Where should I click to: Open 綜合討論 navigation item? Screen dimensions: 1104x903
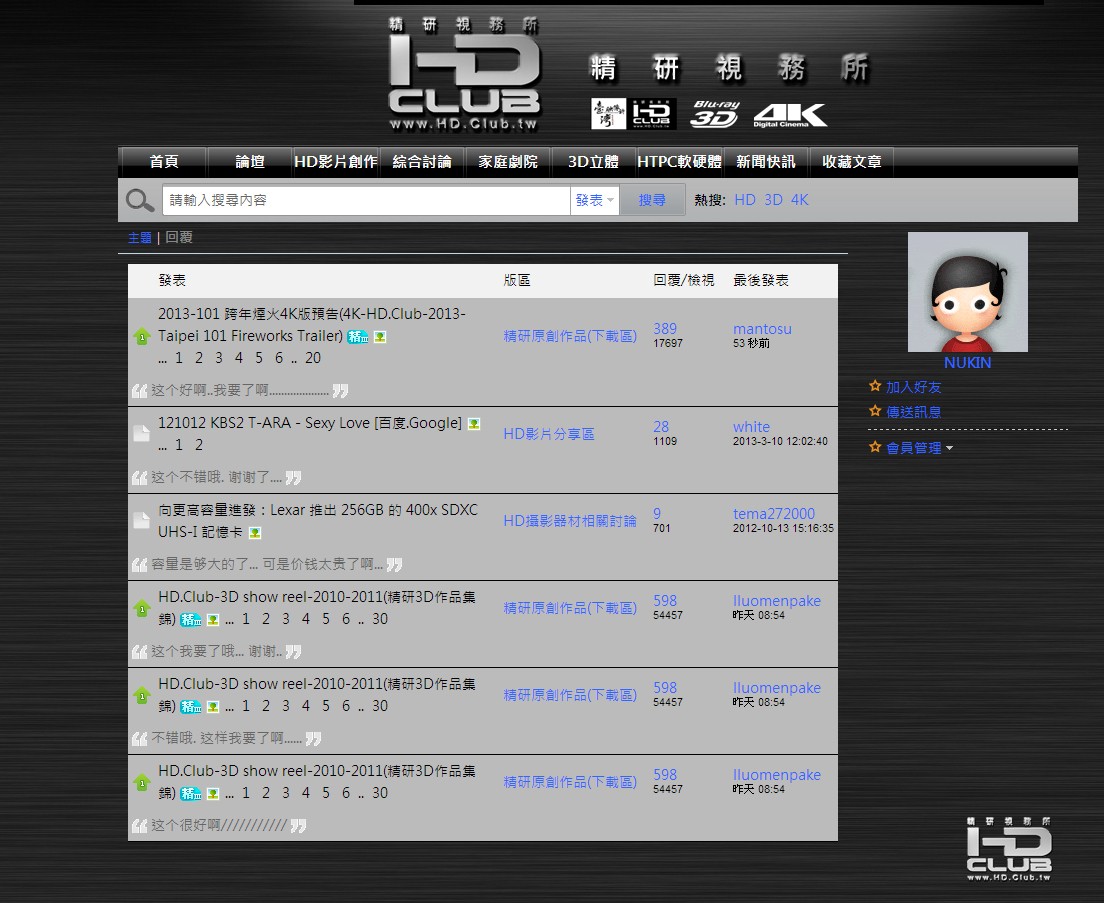point(422,162)
